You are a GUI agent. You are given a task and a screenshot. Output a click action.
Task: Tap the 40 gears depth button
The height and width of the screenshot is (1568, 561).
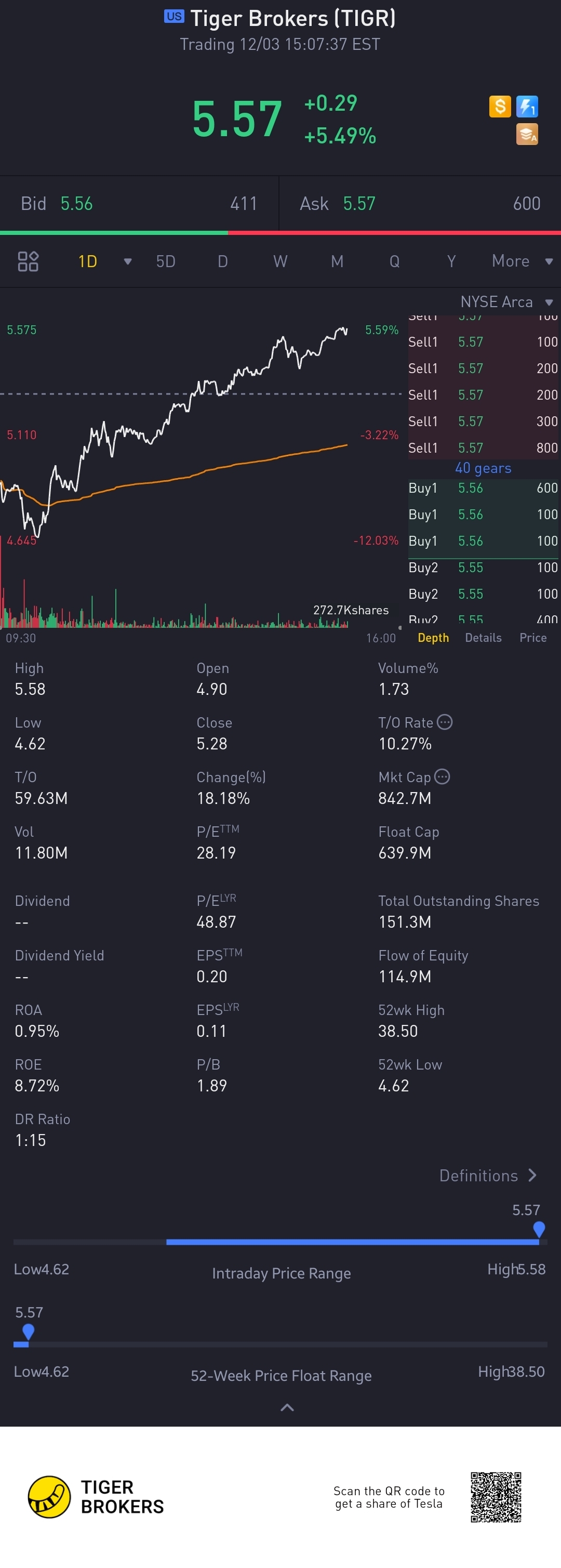point(483,467)
